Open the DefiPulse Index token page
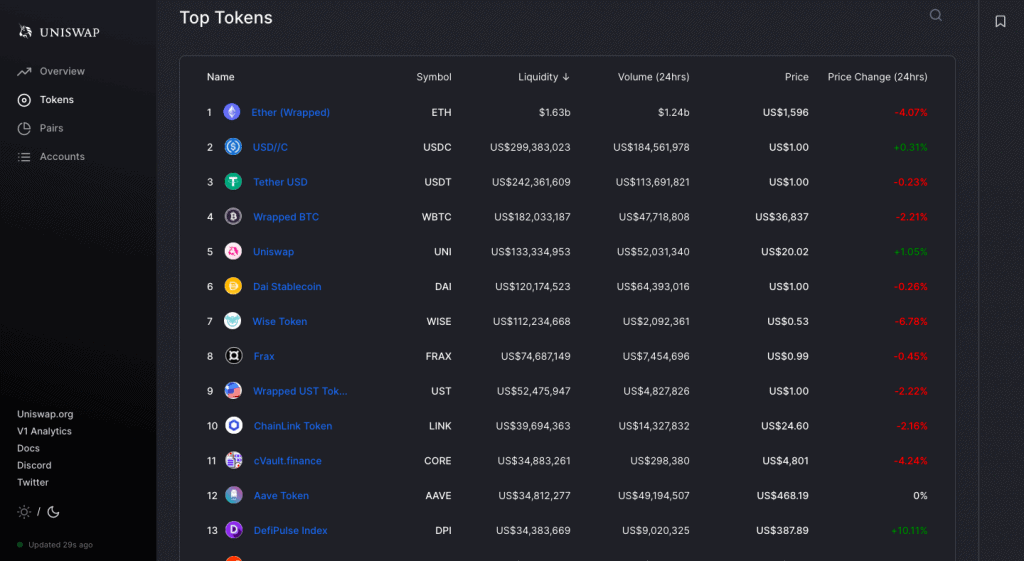 click(x=291, y=530)
